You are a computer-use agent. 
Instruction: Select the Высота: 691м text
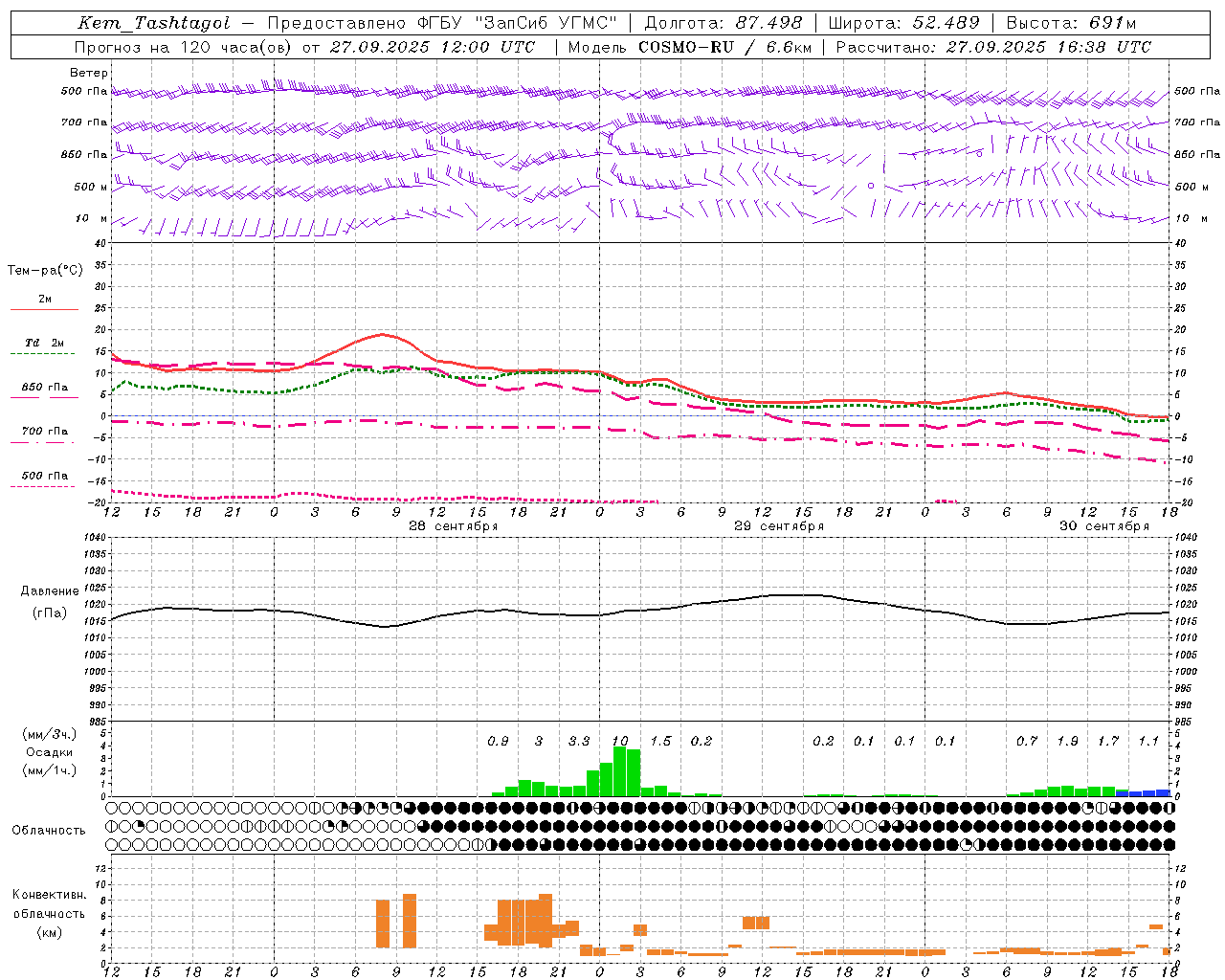pos(1072,23)
